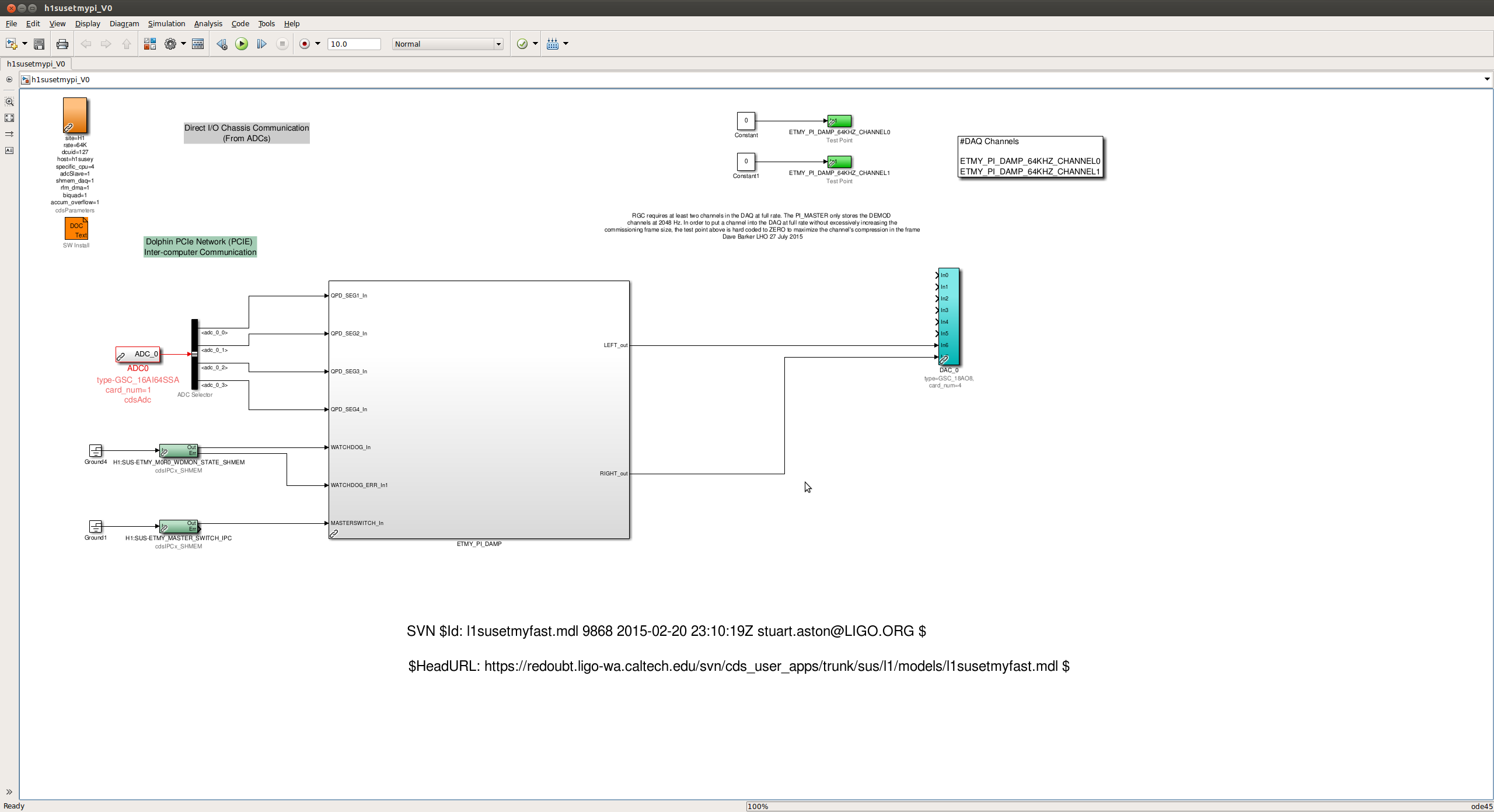Open the Analysis menu
1494x812 pixels.
click(x=208, y=23)
